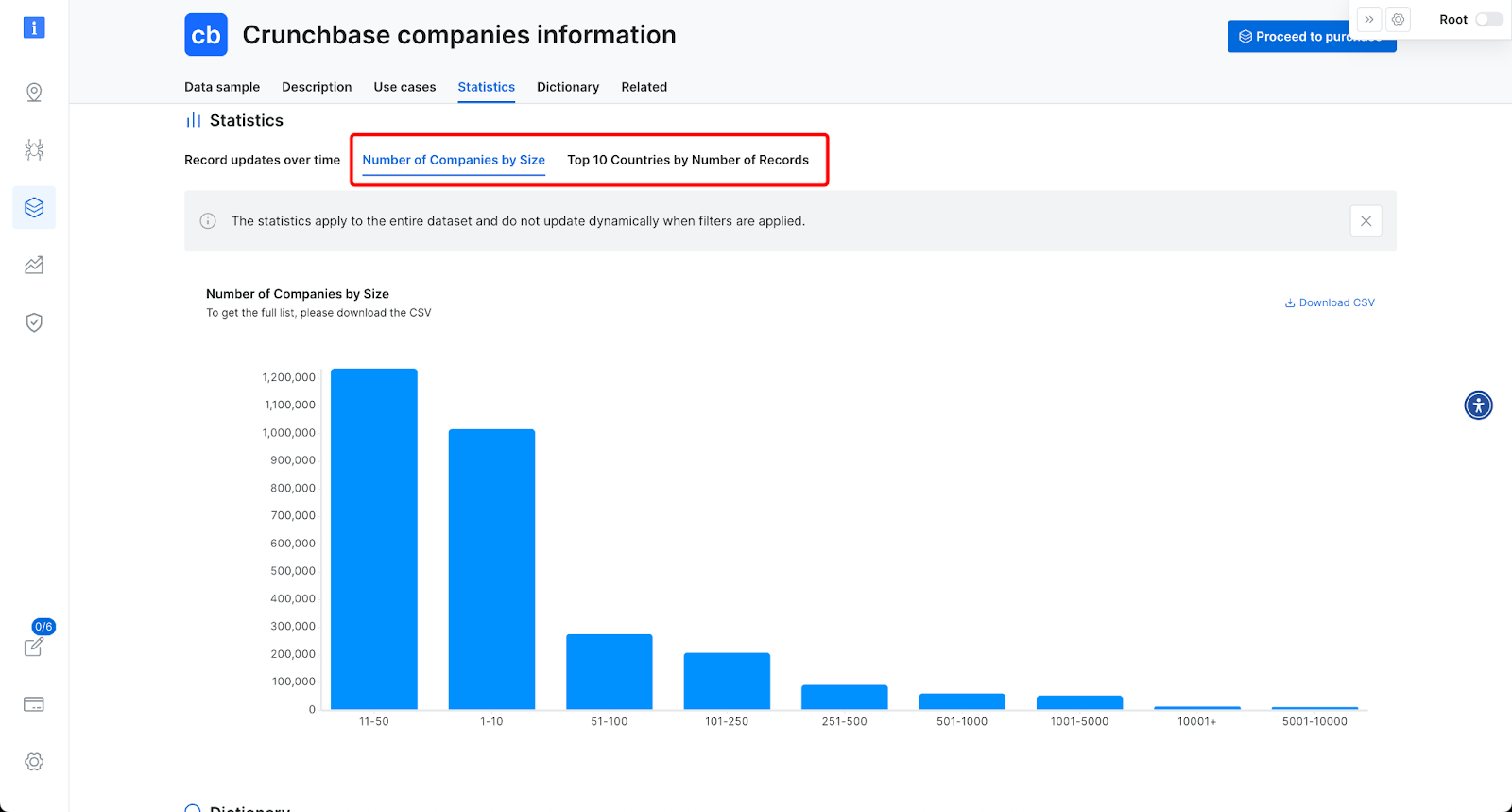Download CSV of companies by size

coord(1330,302)
